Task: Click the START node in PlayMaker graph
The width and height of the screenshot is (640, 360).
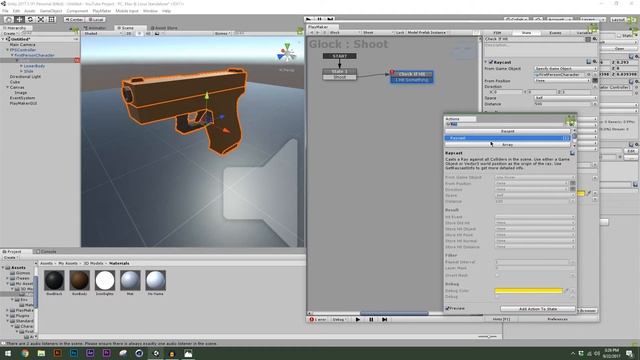Action: (339, 56)
